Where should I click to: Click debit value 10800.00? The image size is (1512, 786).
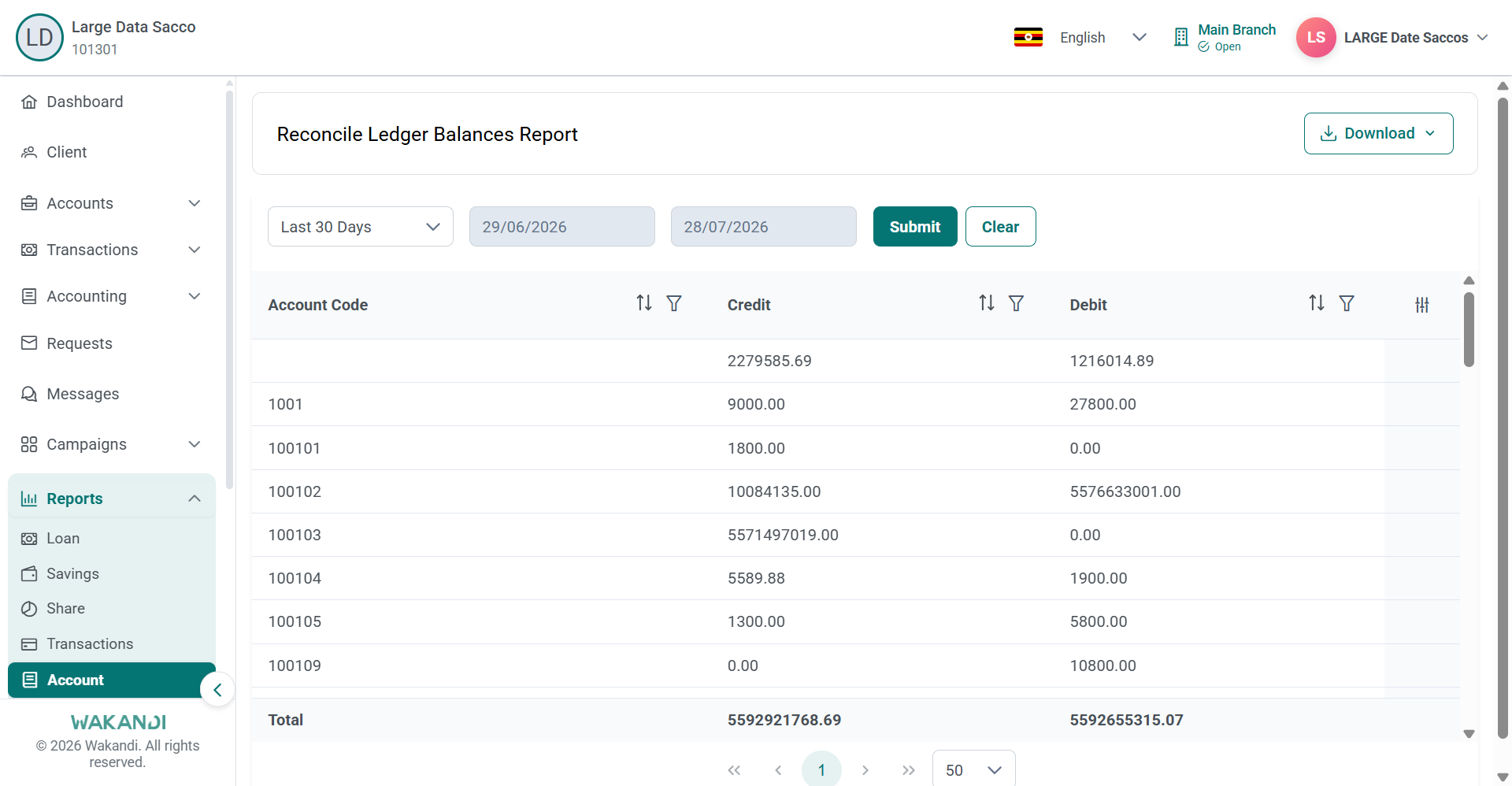coord(1102,666)
